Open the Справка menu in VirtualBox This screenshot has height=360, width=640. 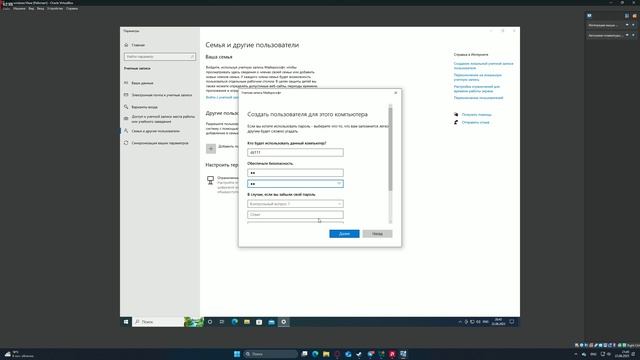click(72, 8)
